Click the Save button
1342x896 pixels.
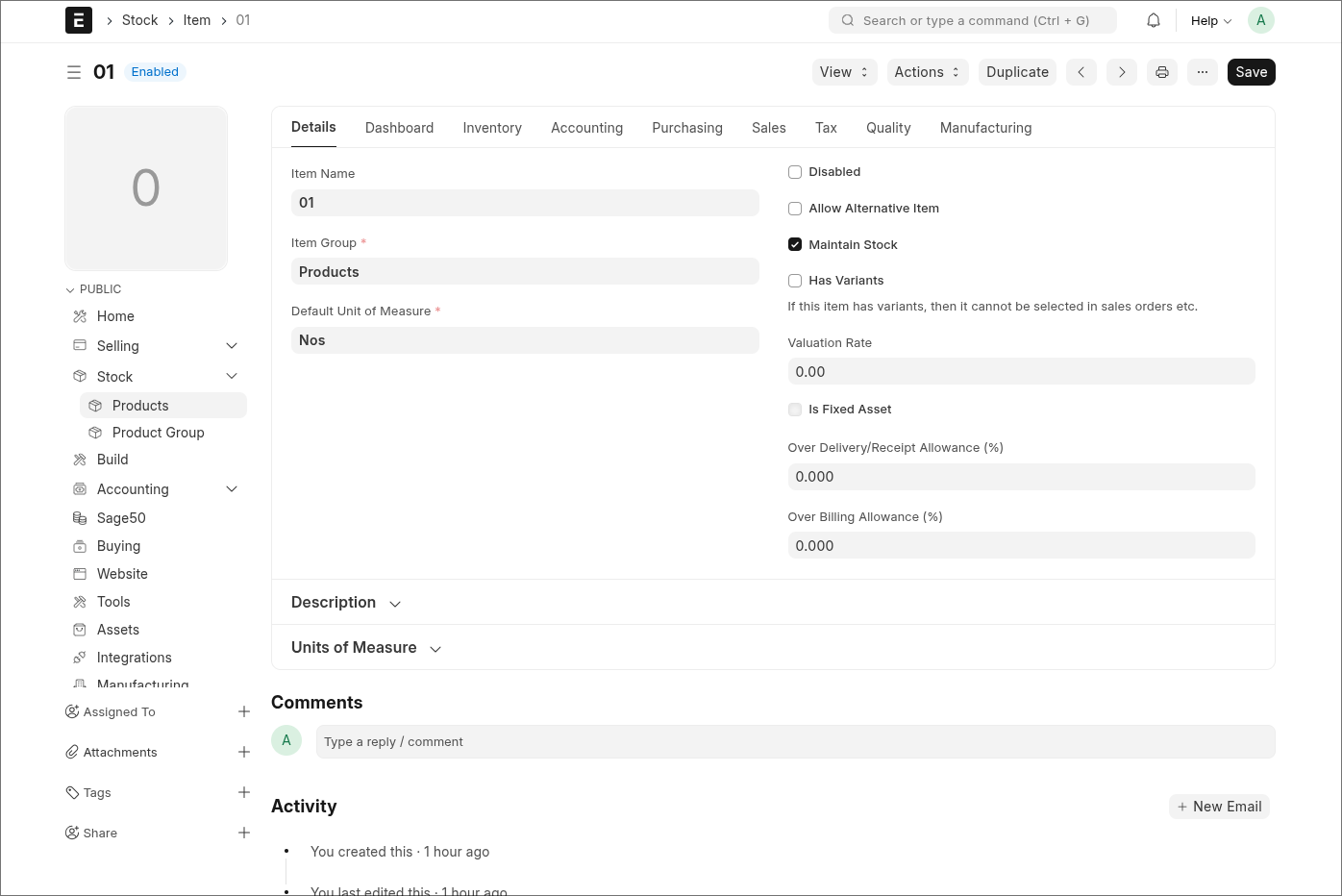pyautogui.click(x=1251, y=72)
